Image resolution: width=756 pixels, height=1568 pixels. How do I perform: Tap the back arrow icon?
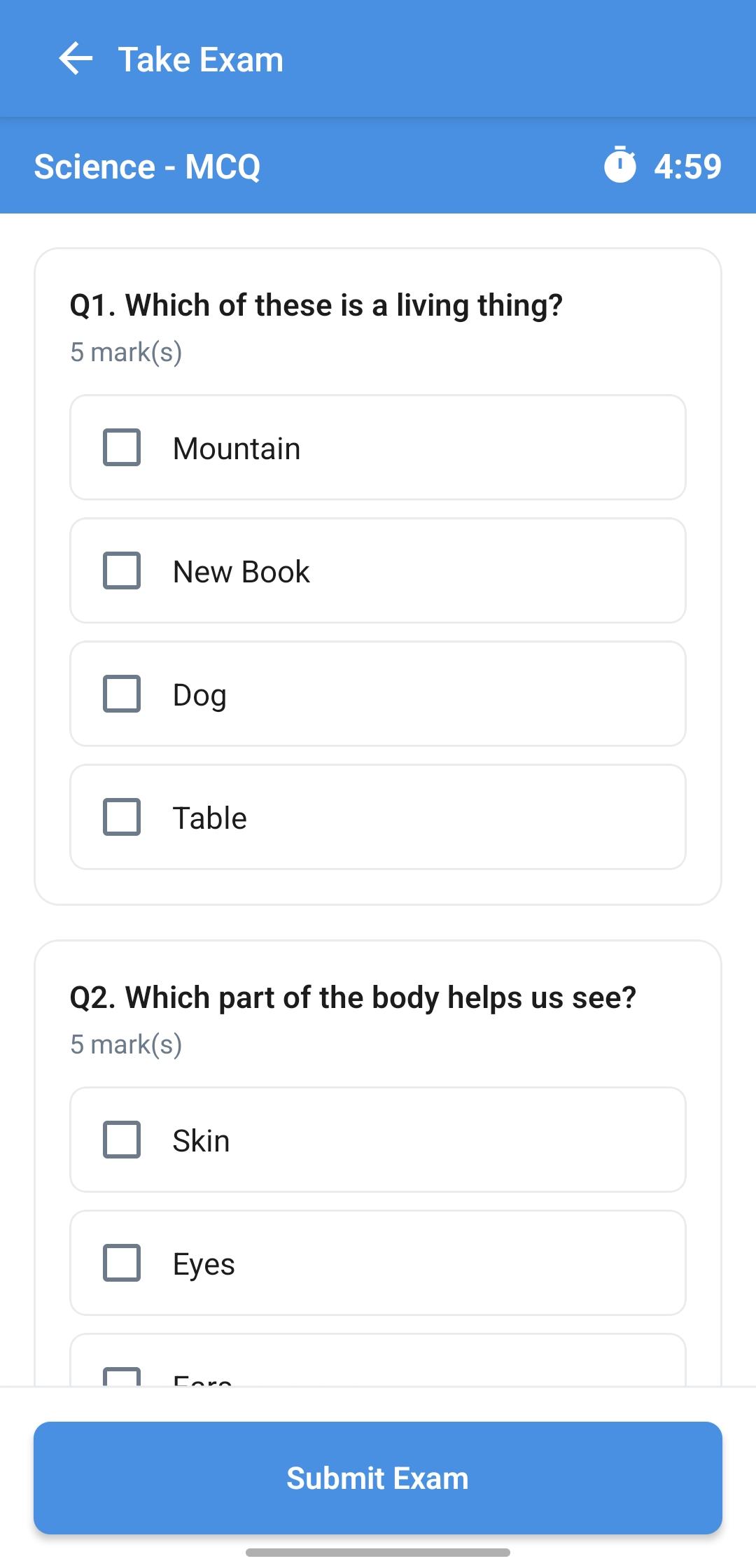point(76,59)
